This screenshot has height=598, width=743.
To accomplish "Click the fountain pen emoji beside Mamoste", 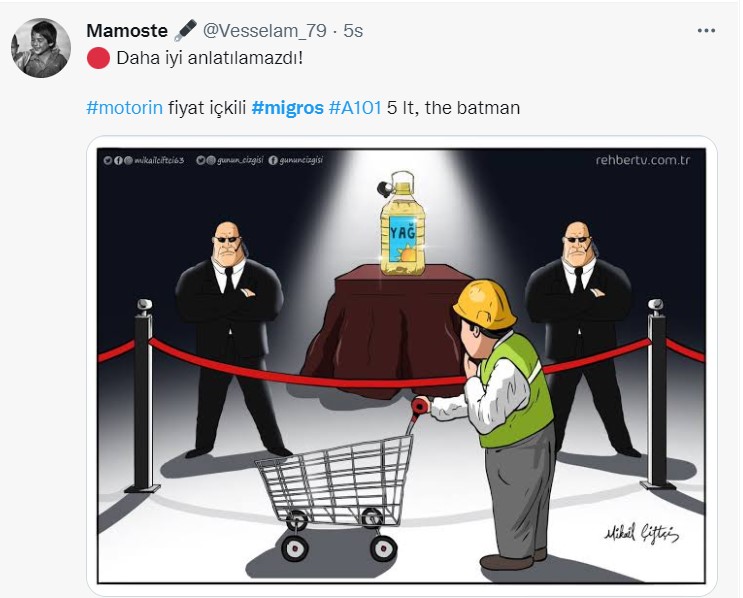I will click(x=185, y=30).
